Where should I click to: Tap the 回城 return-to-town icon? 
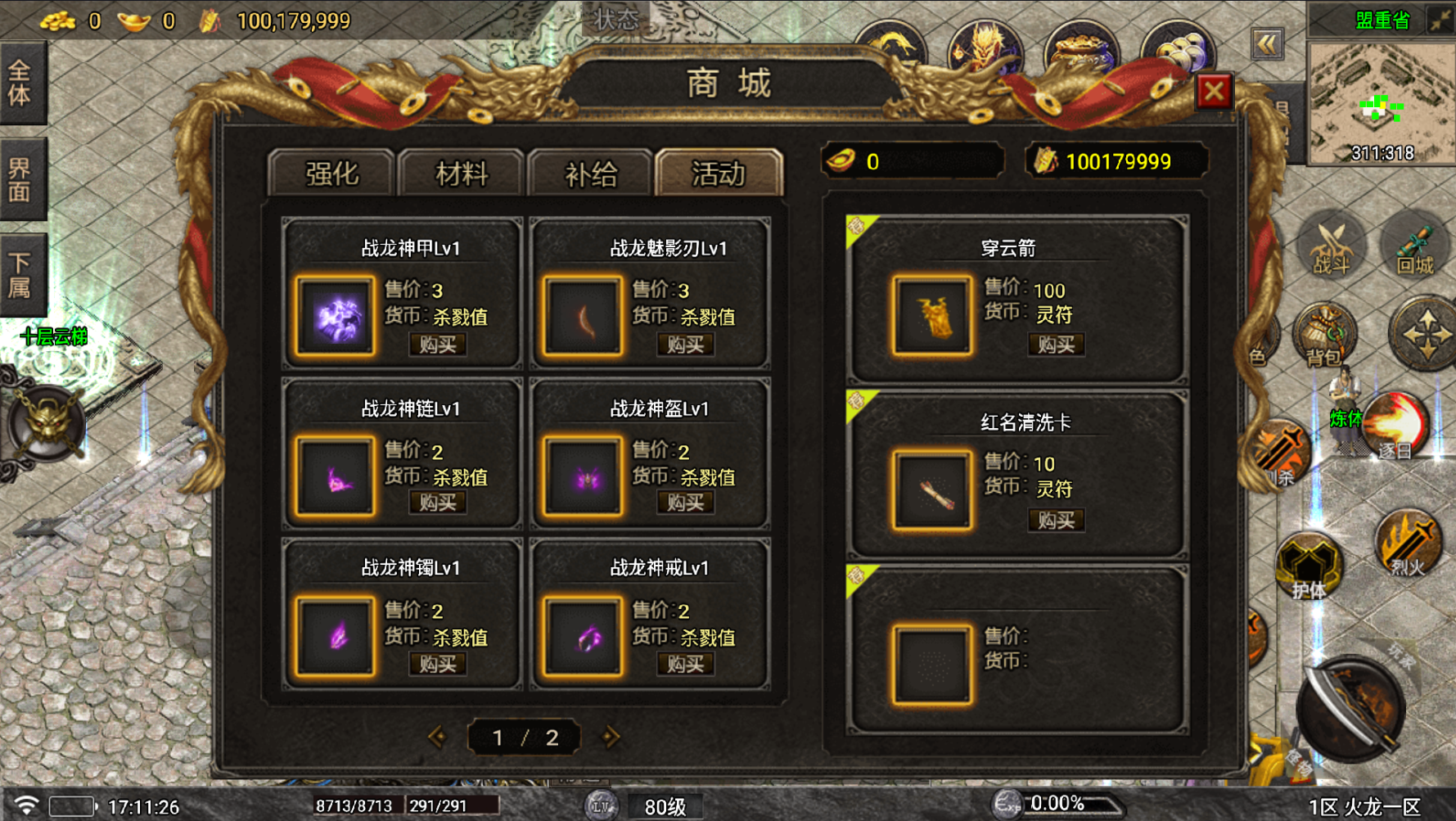(x=1414, y=245)
